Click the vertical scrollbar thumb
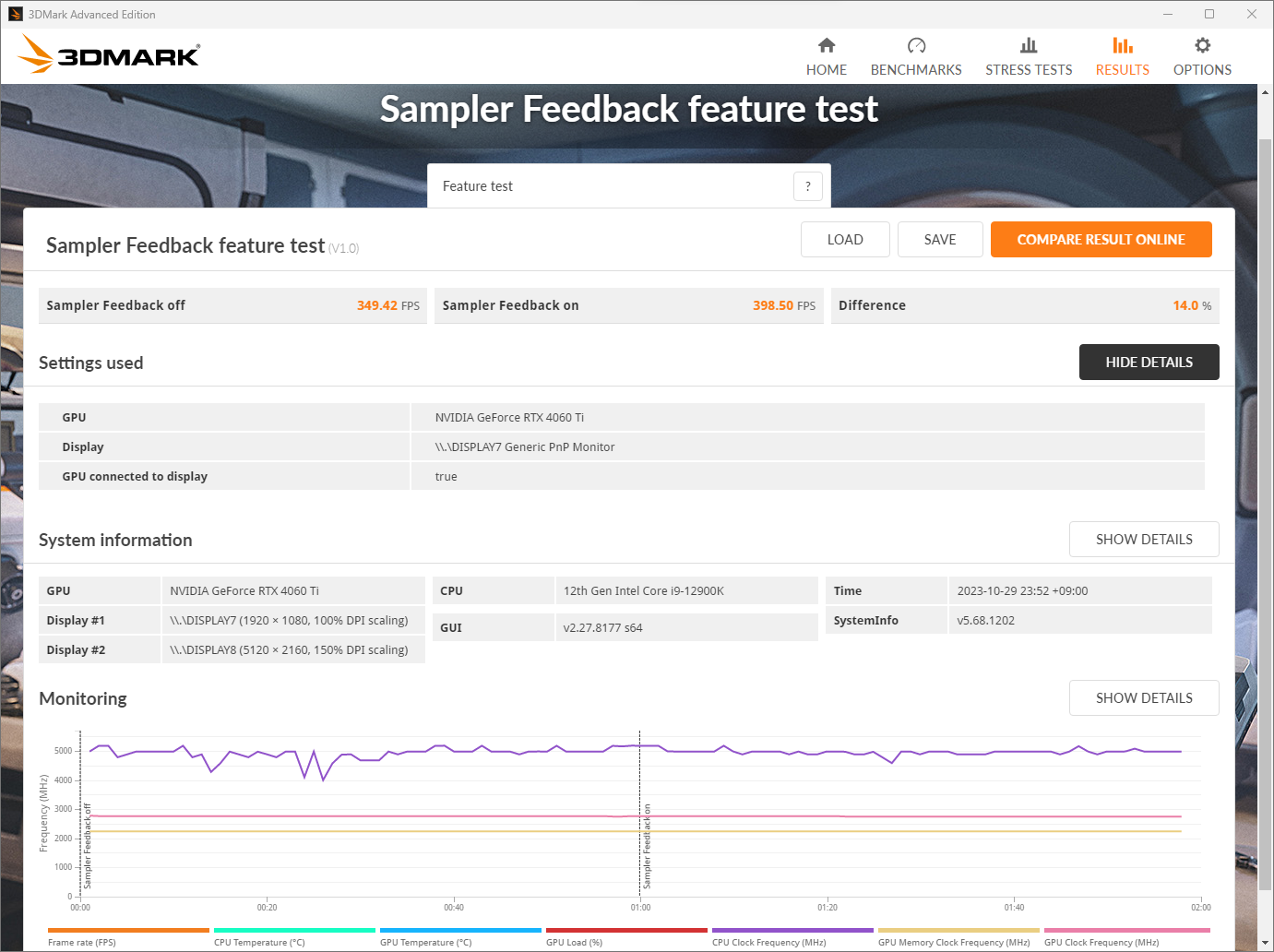The width and height of the screenshot is (1274, 952). pos(1265,515)
